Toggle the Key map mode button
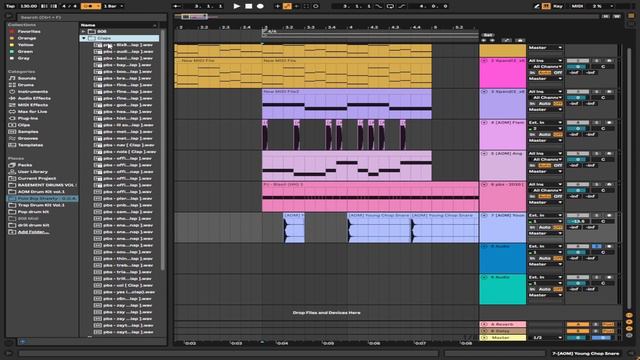The width and height of the screenshot is (640, 360). point(558,6)
